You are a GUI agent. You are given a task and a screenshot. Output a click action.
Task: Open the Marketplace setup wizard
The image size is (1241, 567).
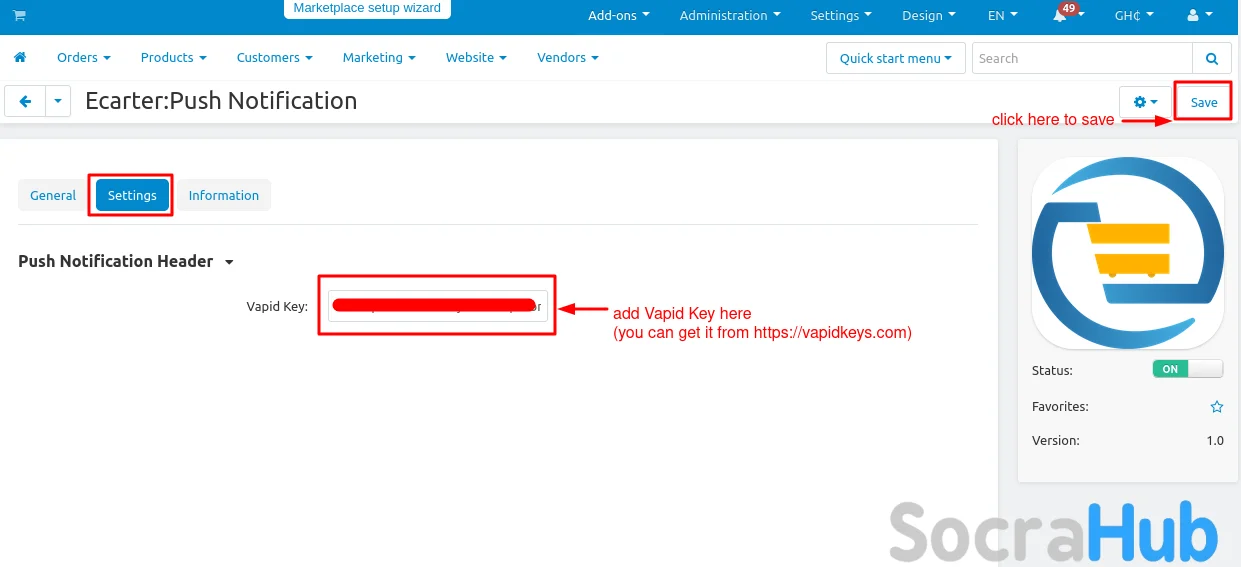(x=367, y=8)
